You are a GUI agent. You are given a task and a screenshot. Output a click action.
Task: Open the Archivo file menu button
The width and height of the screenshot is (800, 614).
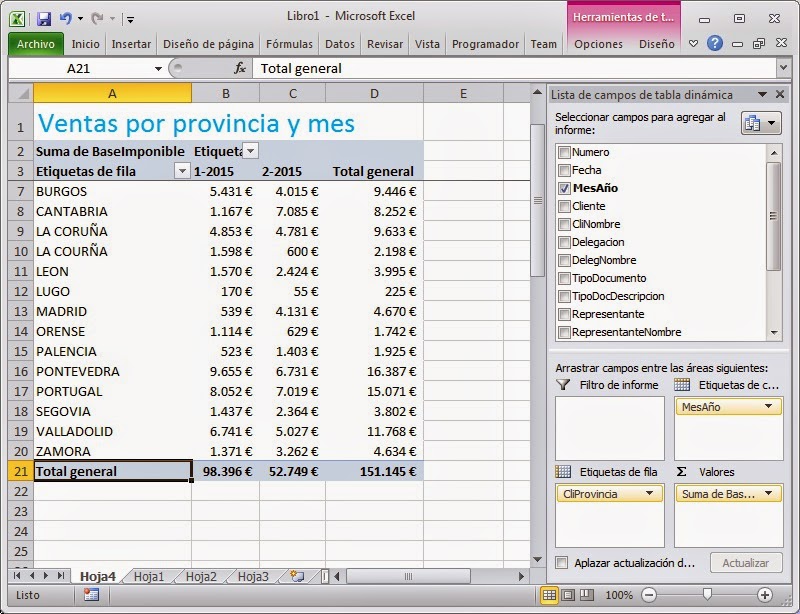click(36, 44)
